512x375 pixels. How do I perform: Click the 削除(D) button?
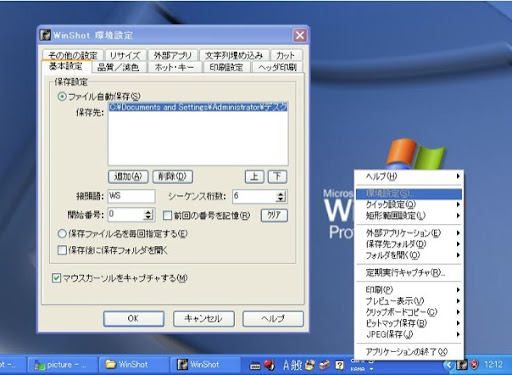(172, 176)
